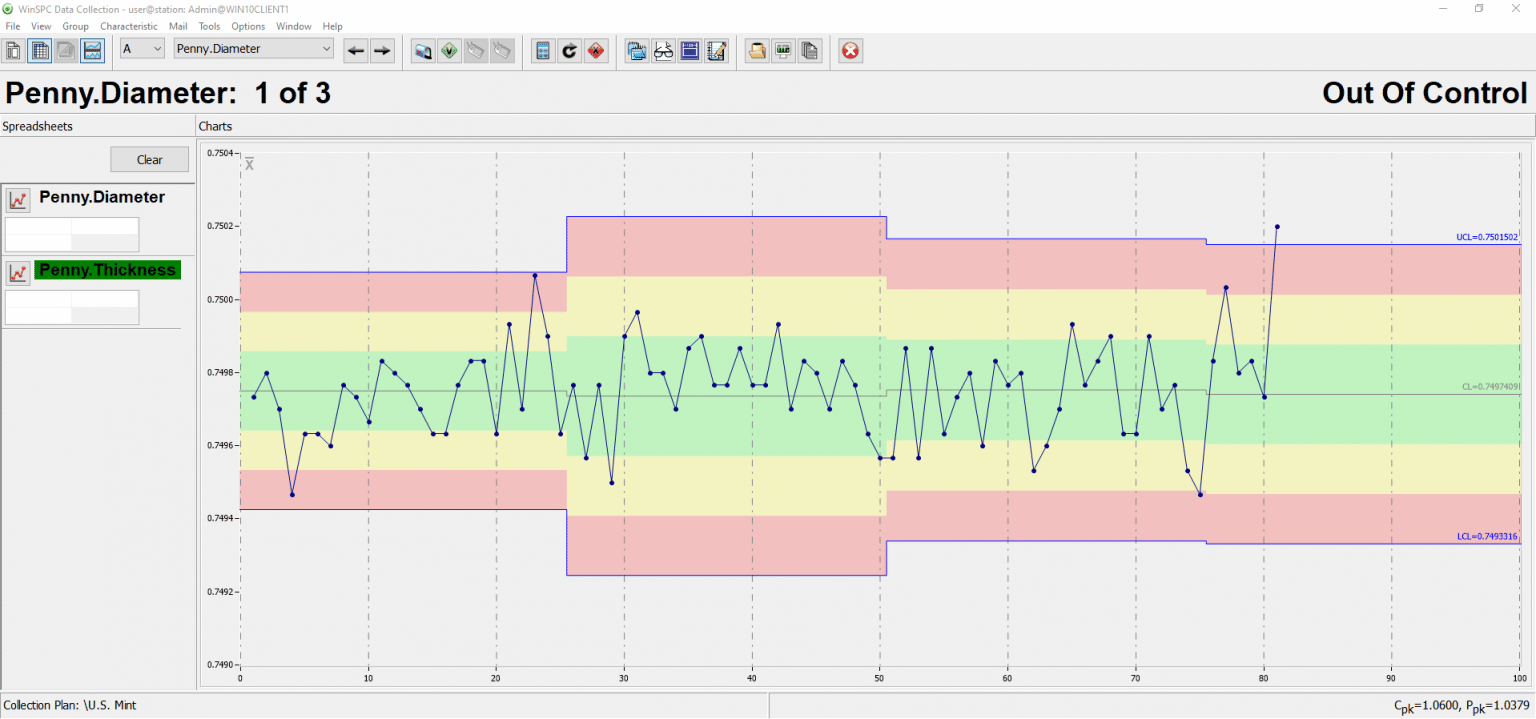This screenshot has width=1536, height=719.
Task: Open the Options menu
Action: point(248,26)
